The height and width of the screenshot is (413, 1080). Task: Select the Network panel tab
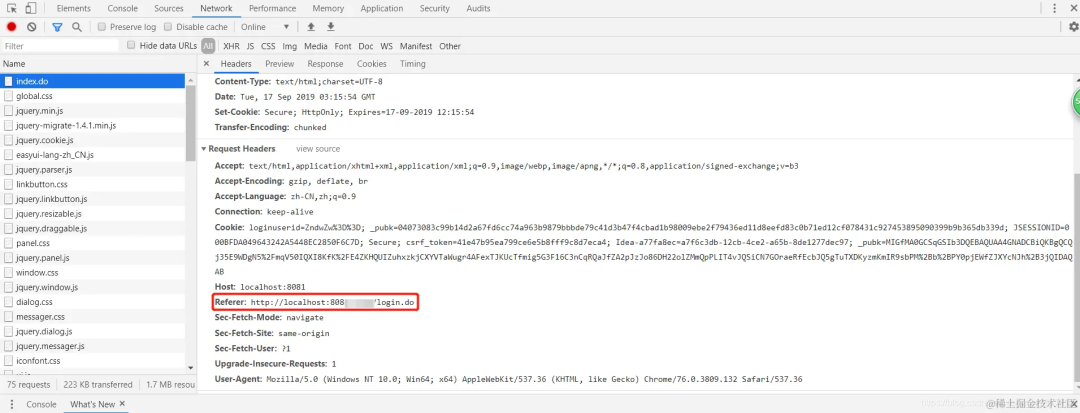point(216,8)
